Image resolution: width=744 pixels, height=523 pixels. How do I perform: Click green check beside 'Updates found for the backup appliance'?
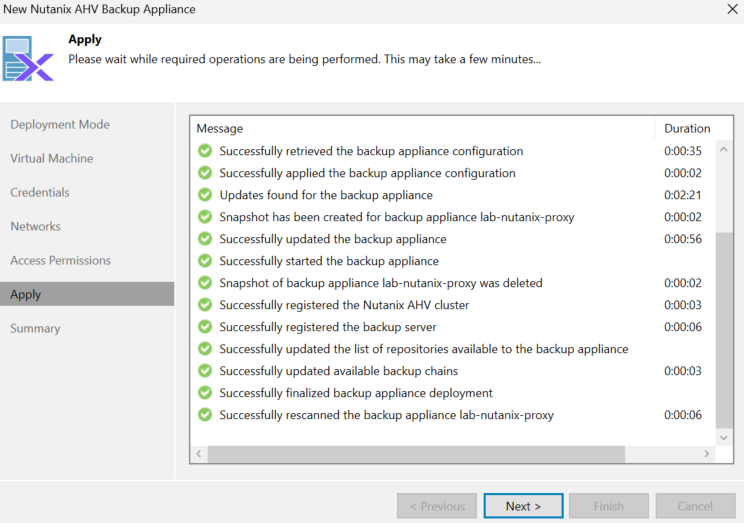205,195
